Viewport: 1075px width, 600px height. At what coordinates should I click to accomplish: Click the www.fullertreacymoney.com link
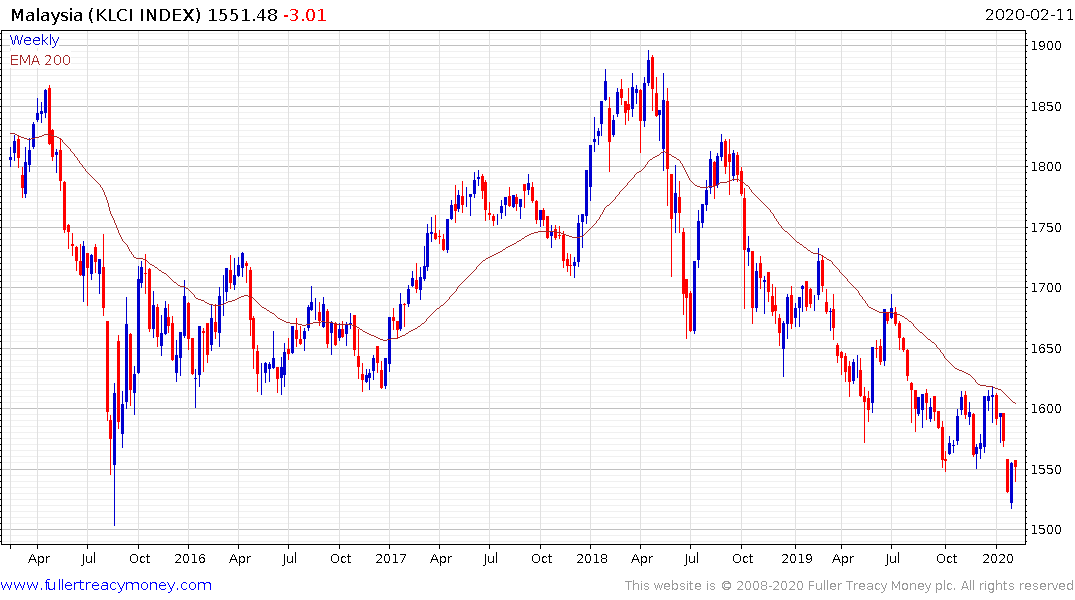coord(106,585)
